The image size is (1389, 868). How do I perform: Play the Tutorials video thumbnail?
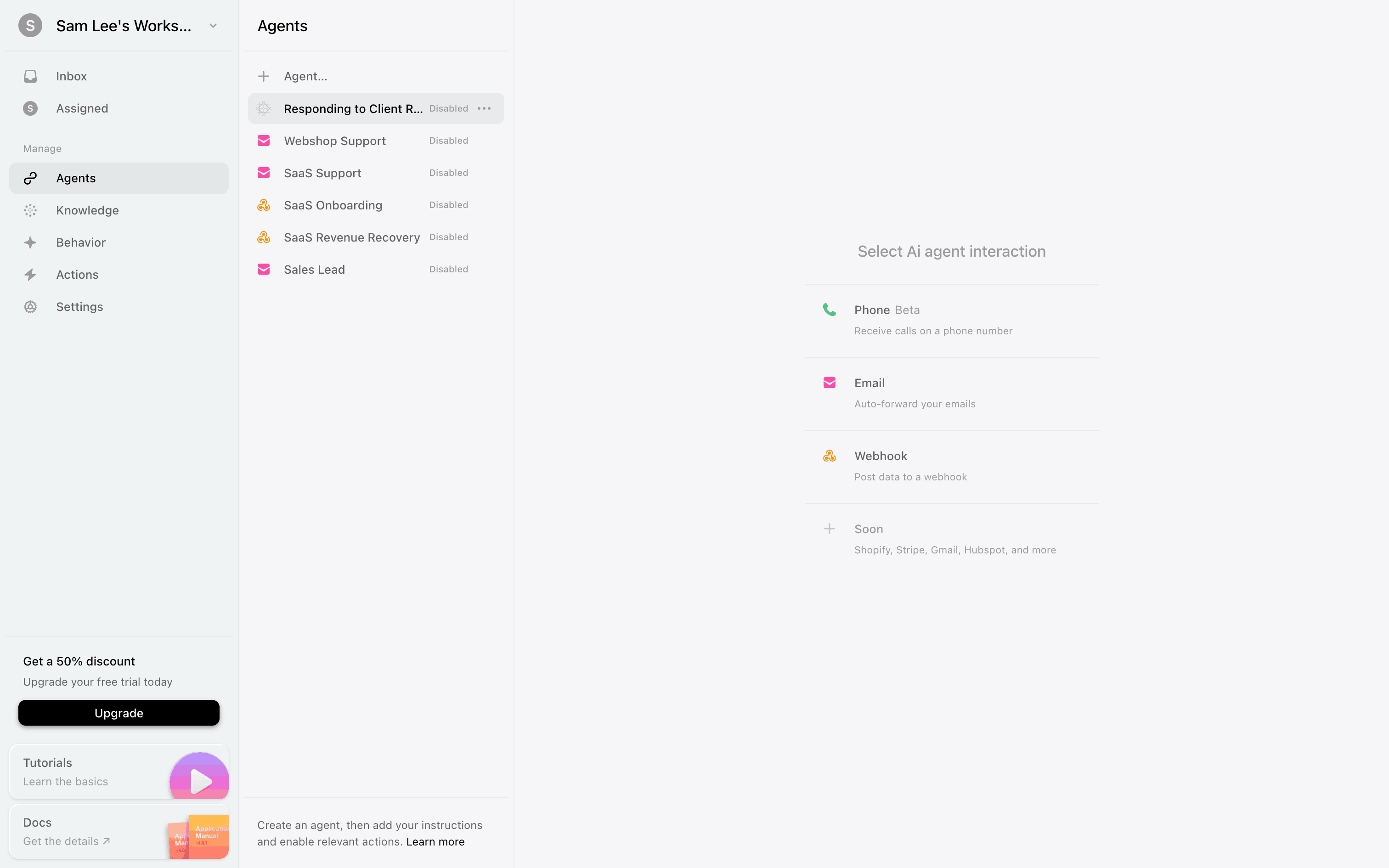(199, 780)
